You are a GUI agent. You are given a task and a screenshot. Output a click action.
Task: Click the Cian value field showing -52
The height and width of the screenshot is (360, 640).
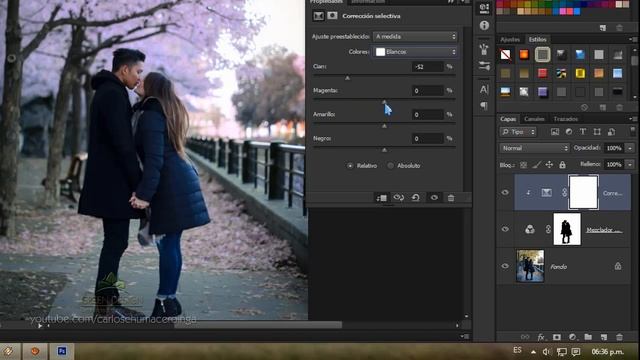427,67
